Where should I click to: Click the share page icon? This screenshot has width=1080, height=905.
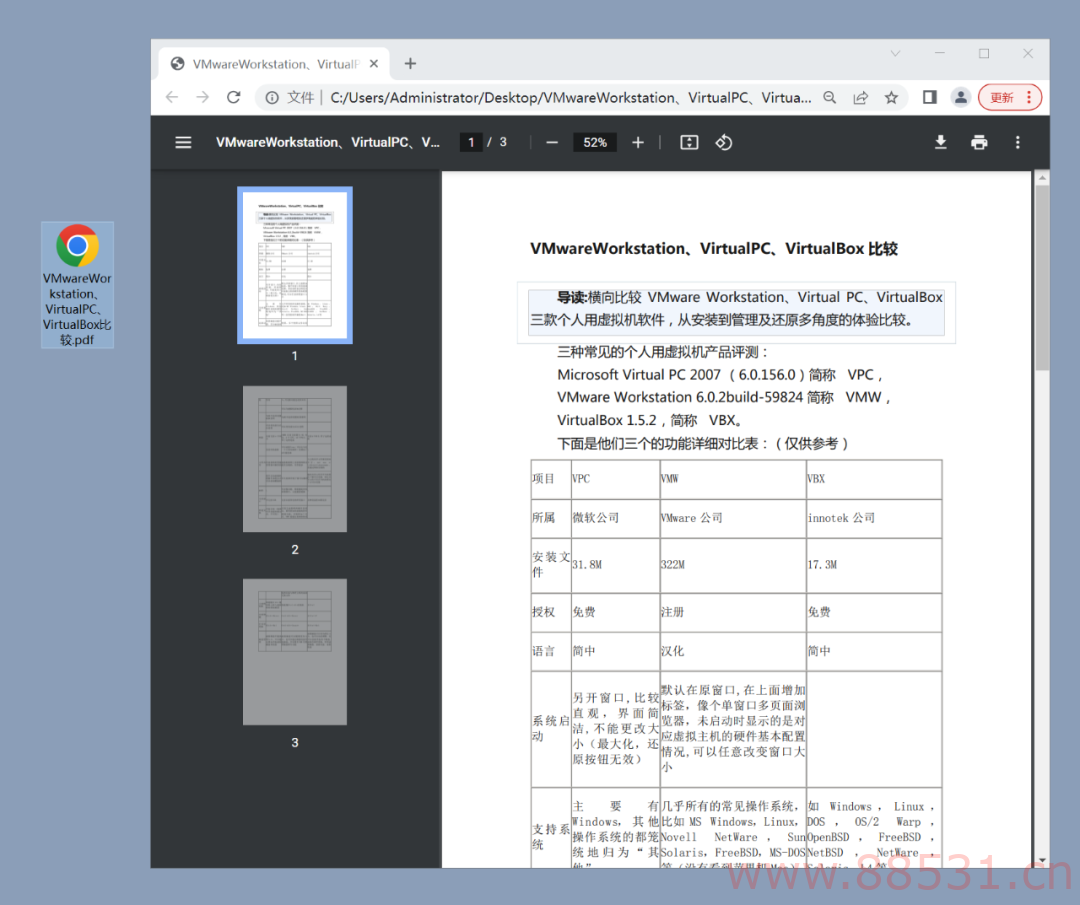point(860,97)
